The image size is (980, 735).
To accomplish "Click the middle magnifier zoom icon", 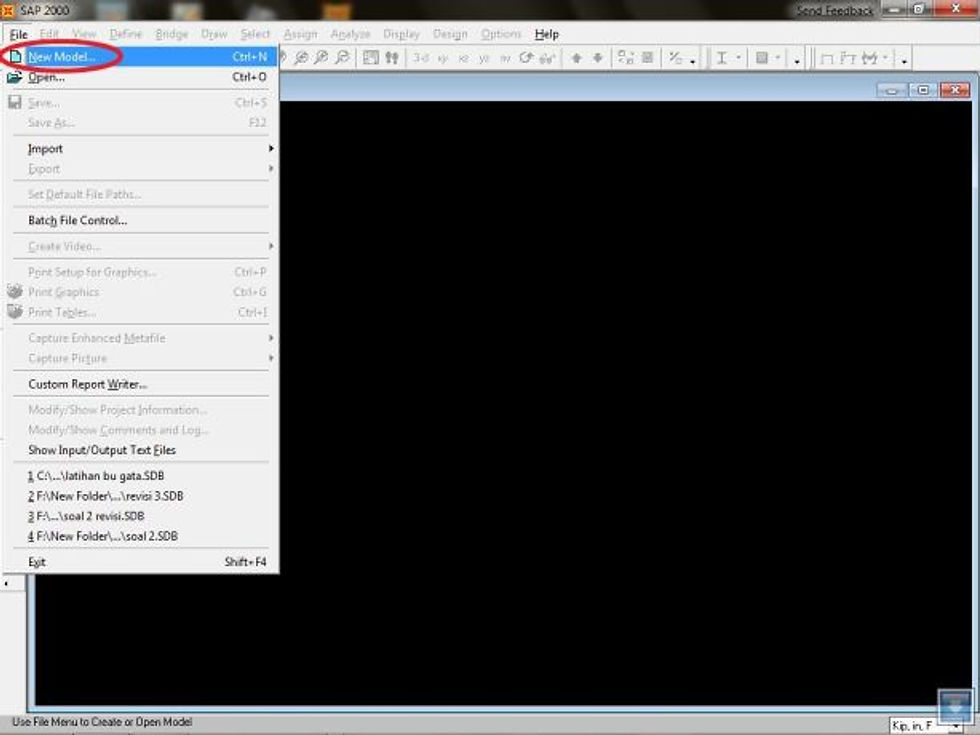I will click(x=321, y=58).
